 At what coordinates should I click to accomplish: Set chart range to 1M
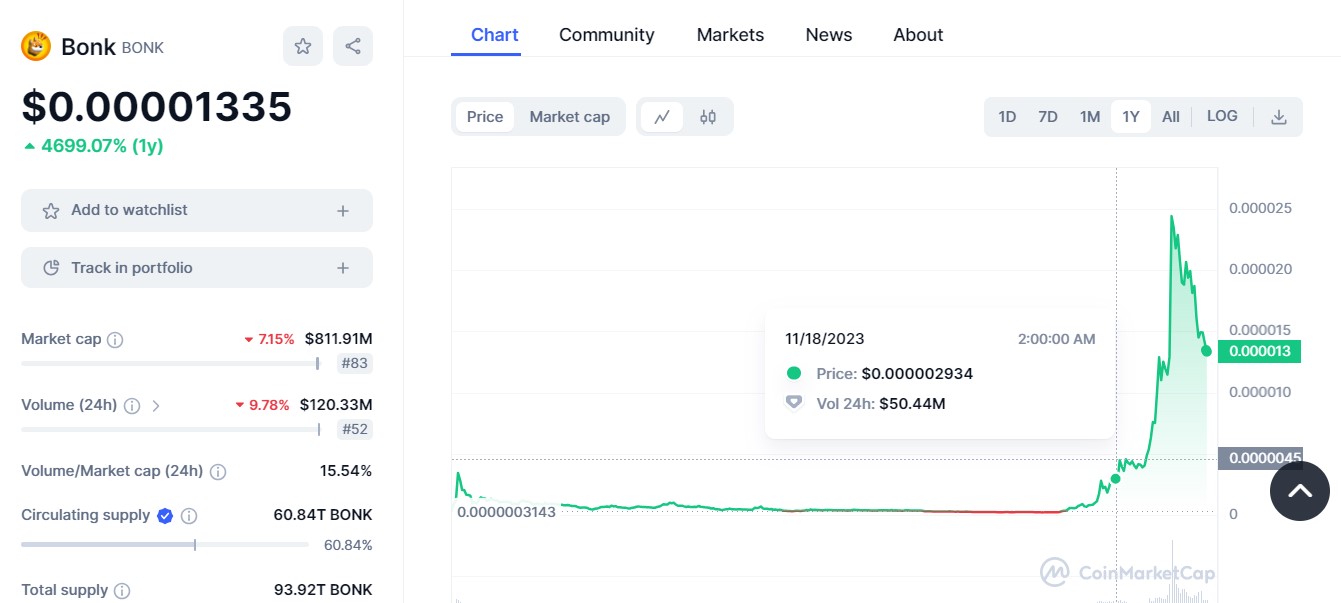pyautogui.click(x=1090, y=117)
